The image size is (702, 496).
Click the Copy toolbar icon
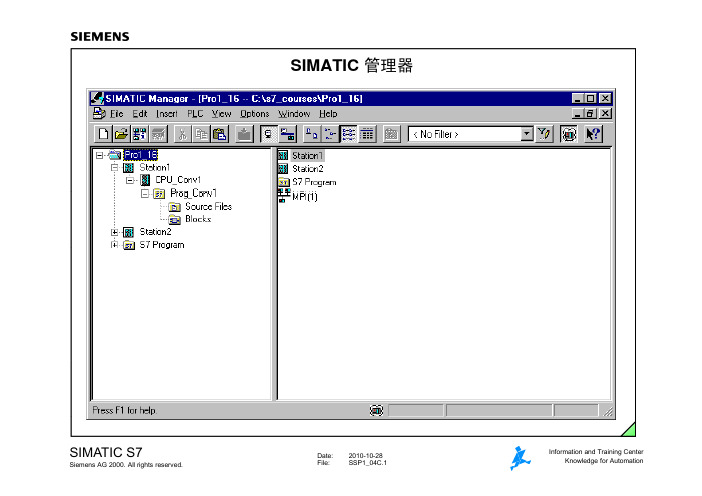(x=201, y=134)
